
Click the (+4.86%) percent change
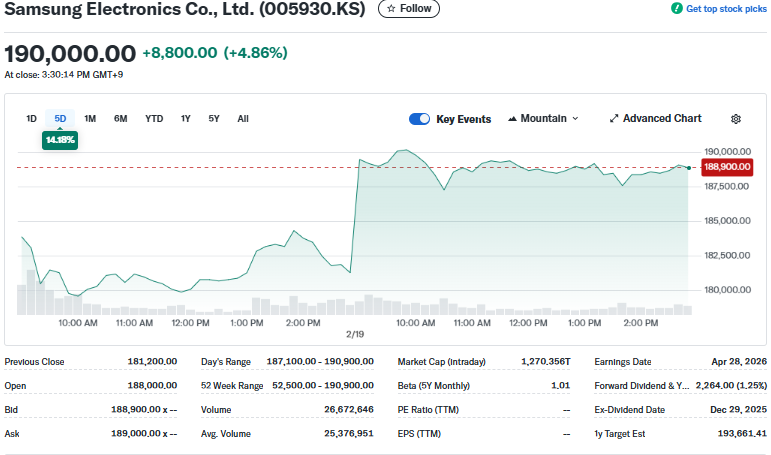tap(256, 53)
